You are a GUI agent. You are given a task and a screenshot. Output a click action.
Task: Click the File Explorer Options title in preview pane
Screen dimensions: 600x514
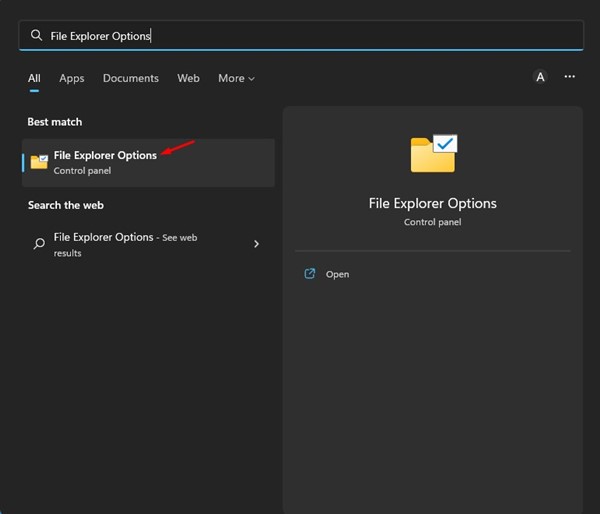coord(432,203)
